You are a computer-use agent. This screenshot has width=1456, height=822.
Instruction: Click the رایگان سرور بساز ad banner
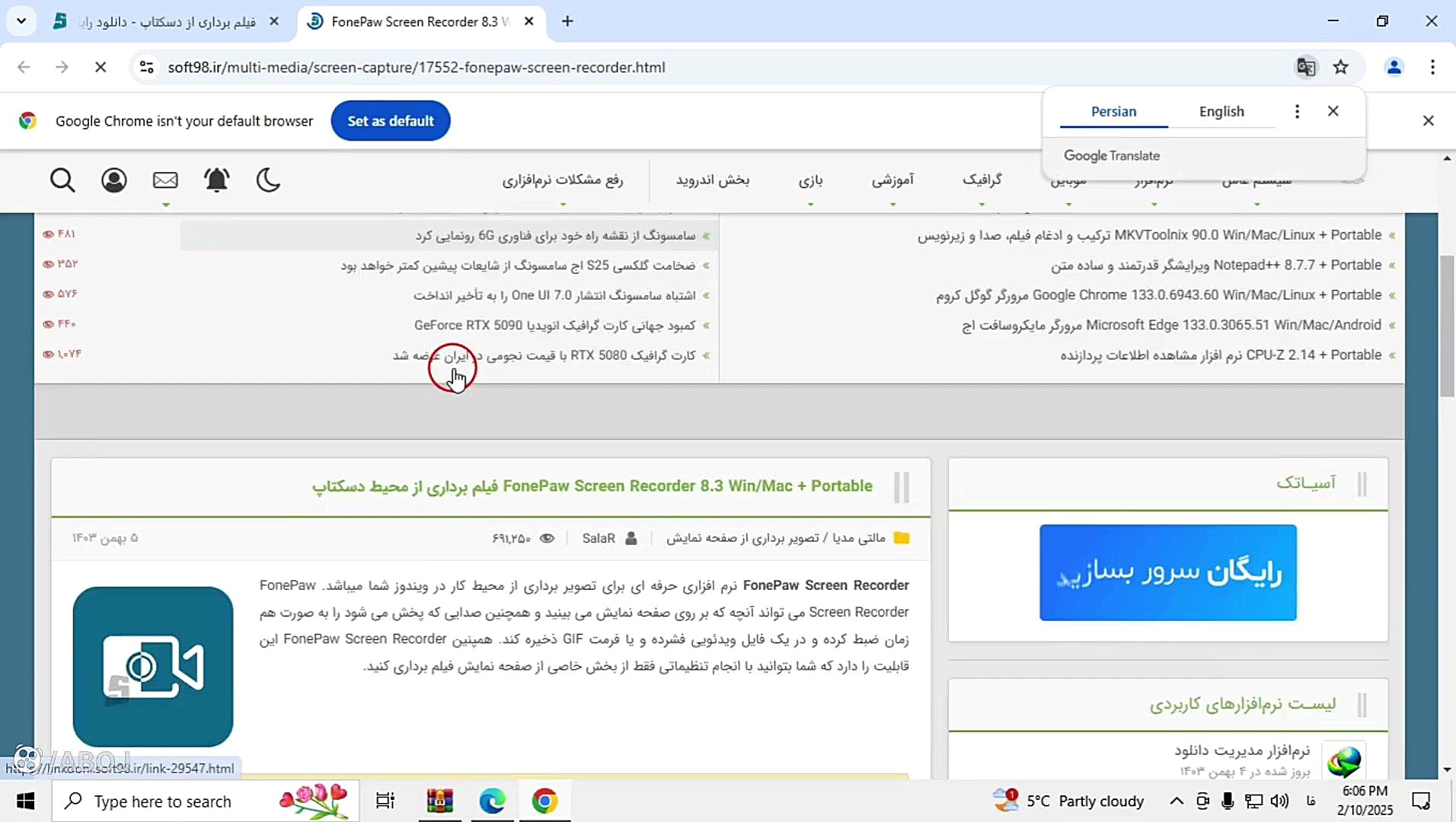coord(1168,572)
